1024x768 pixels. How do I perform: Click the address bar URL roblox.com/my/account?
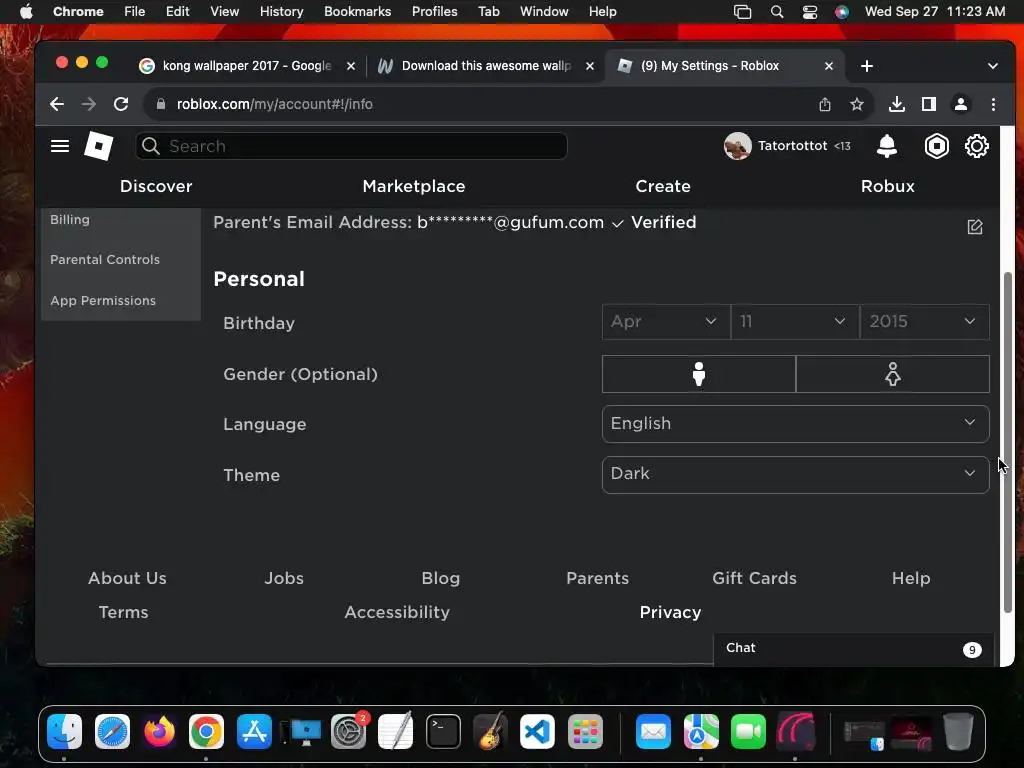pos(274,104)
